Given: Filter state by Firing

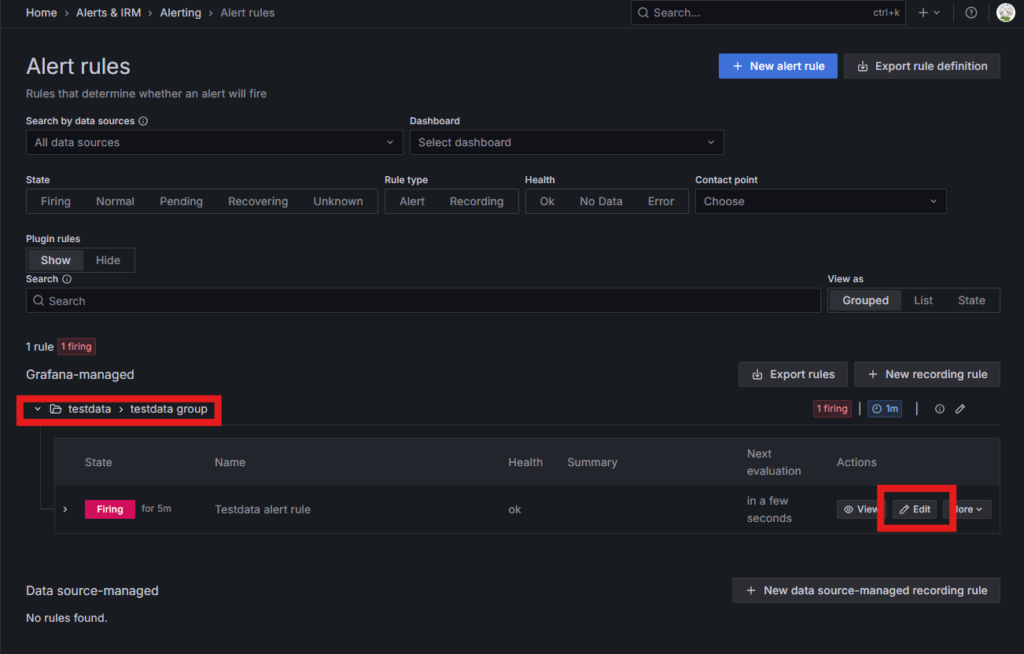Looking at the screenshot, I should click(56, 201).
